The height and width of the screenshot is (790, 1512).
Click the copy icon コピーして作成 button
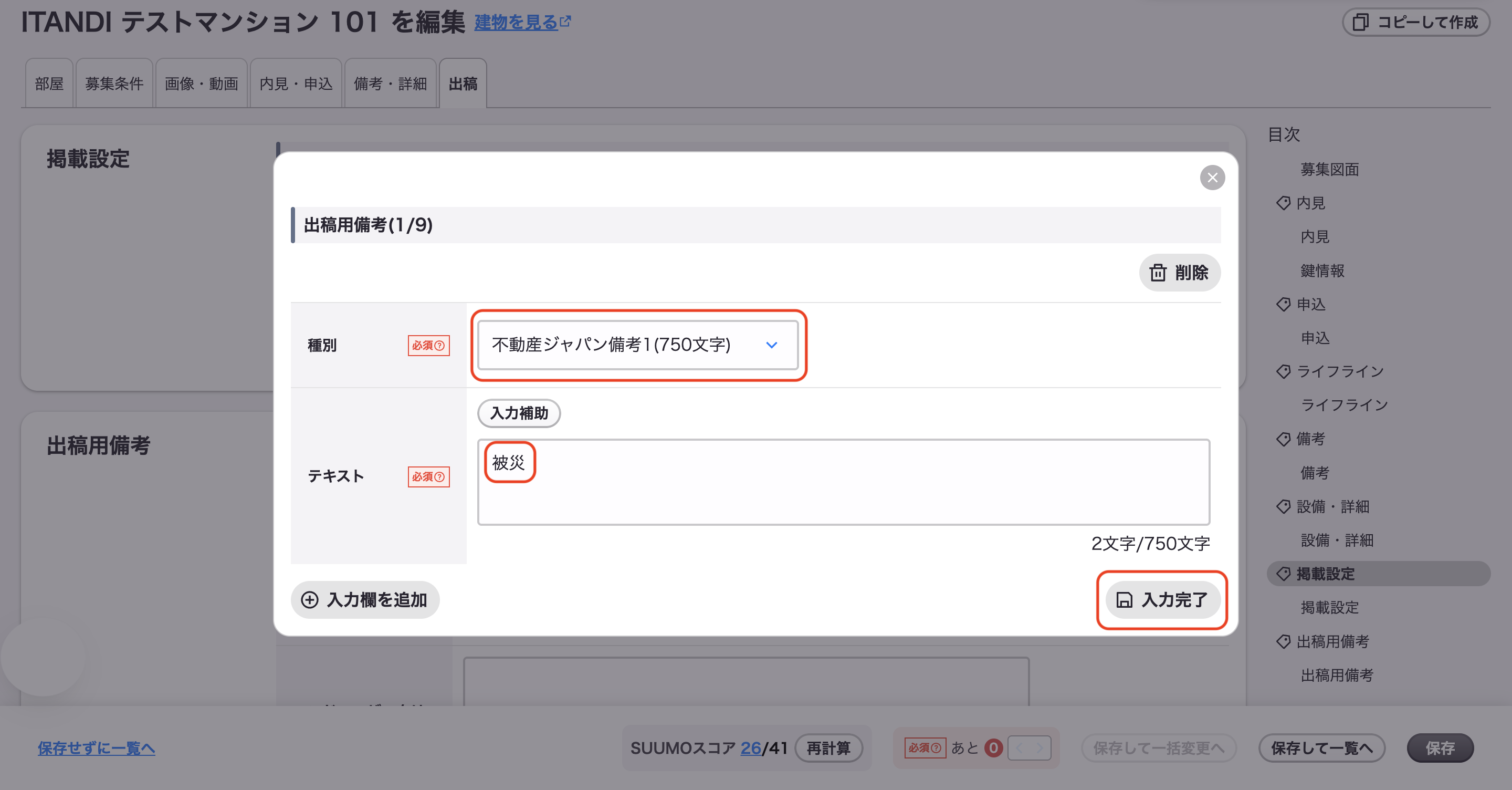click(x=1416, y=22)
